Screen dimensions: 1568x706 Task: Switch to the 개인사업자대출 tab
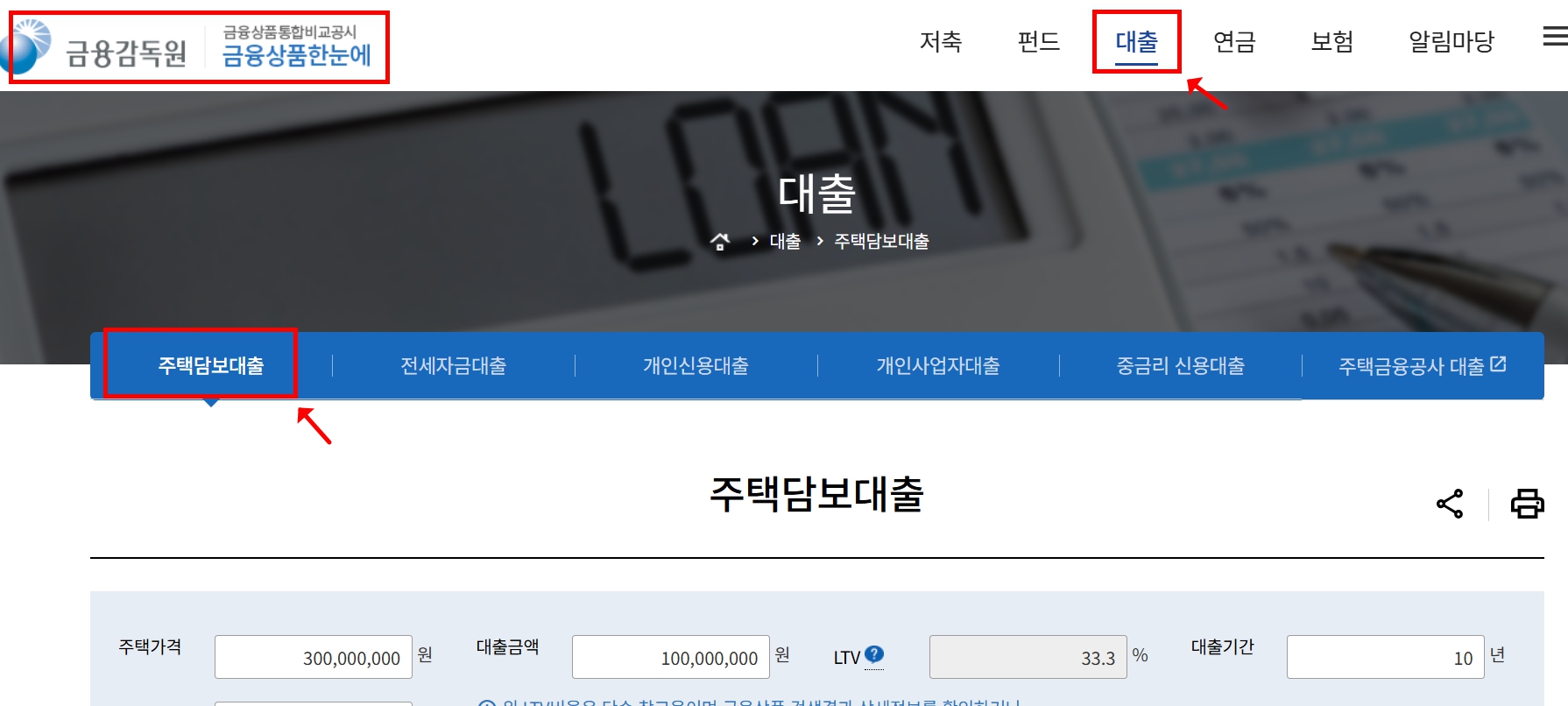938,365
